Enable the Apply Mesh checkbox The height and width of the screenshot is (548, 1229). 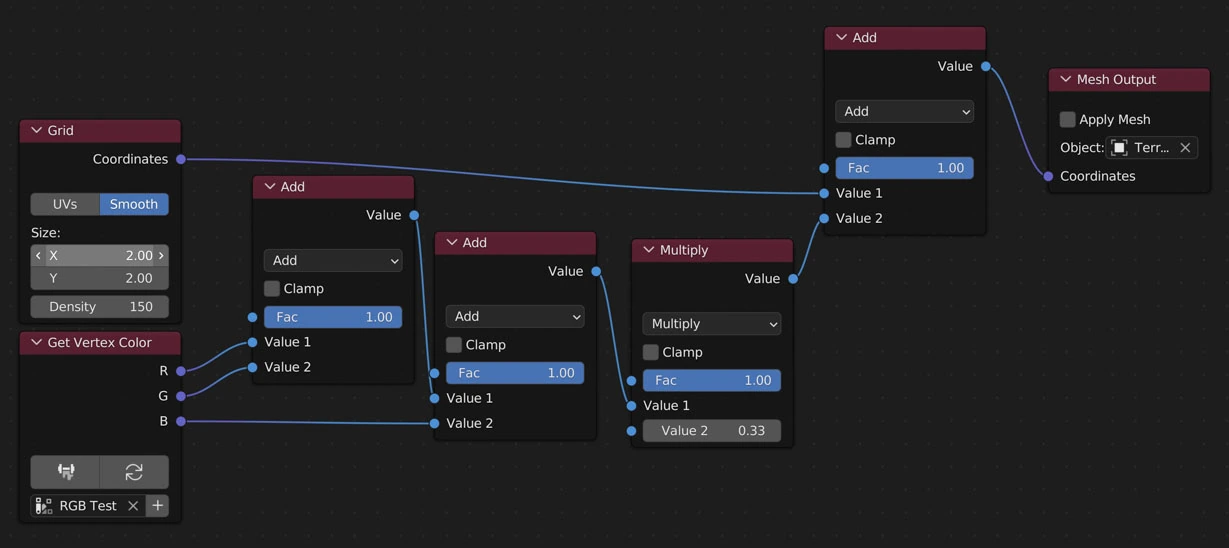(1067, 120)
